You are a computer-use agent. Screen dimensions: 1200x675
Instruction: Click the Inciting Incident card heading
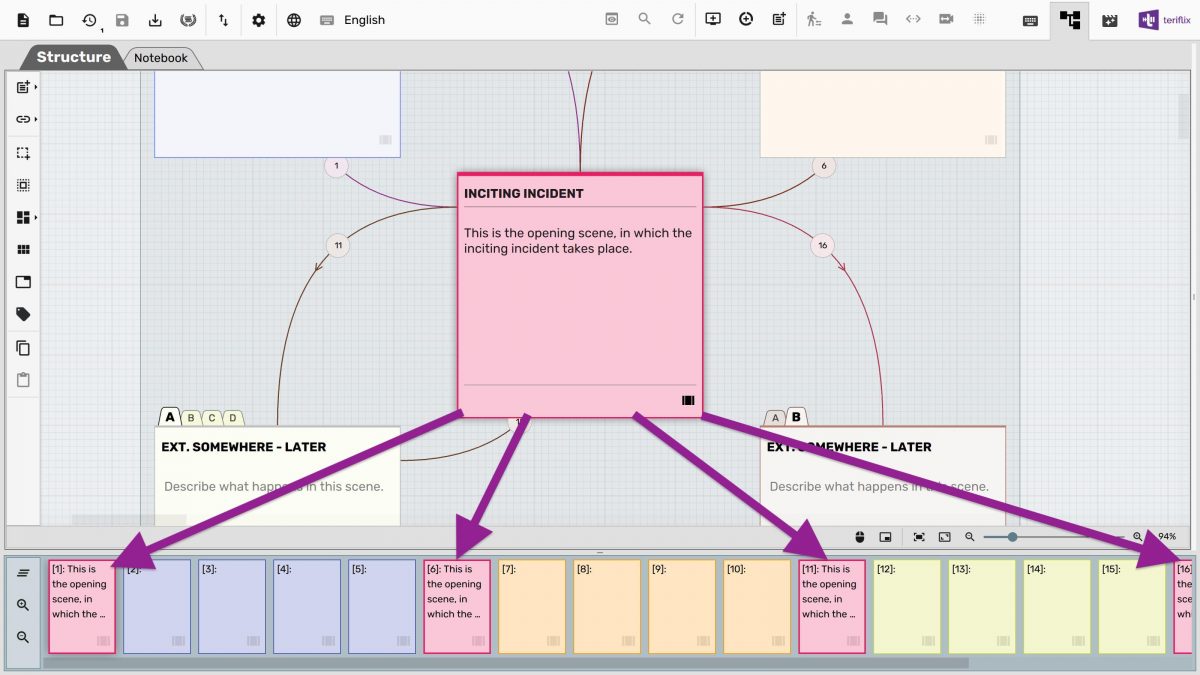[x=523, y=193]
